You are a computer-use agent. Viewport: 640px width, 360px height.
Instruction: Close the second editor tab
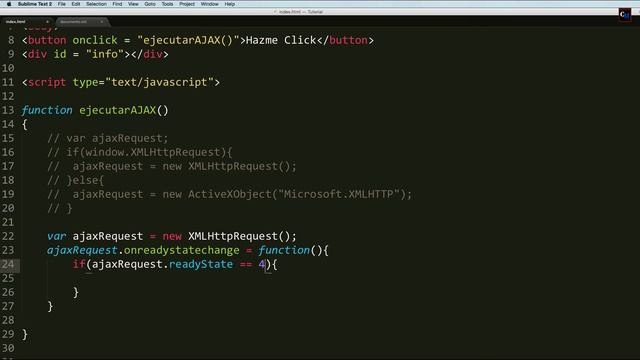102,22
